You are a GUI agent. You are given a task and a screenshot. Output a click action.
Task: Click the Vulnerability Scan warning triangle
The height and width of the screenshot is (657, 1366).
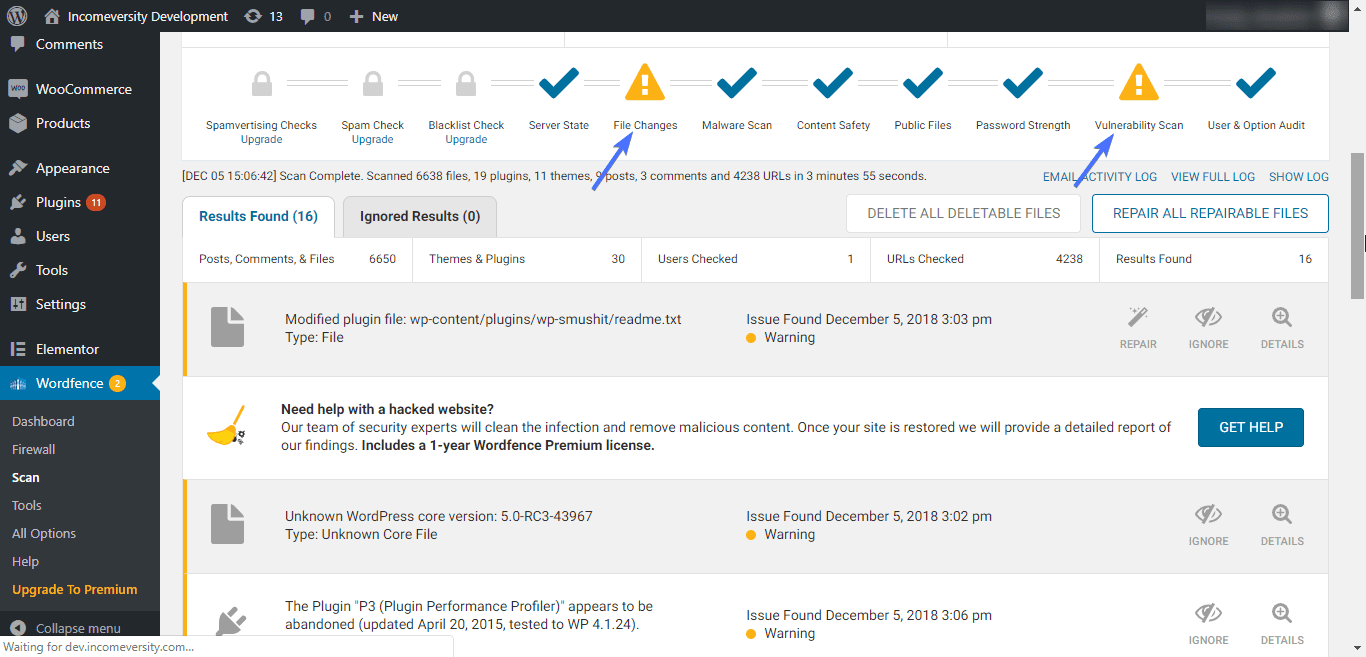(x=1139, y=82)
